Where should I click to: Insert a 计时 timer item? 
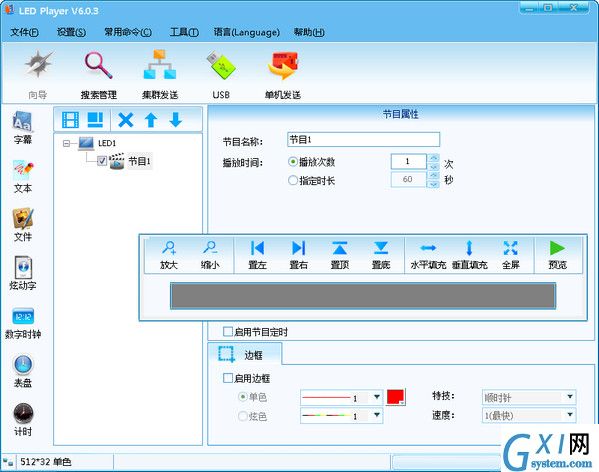coord(23,419)
